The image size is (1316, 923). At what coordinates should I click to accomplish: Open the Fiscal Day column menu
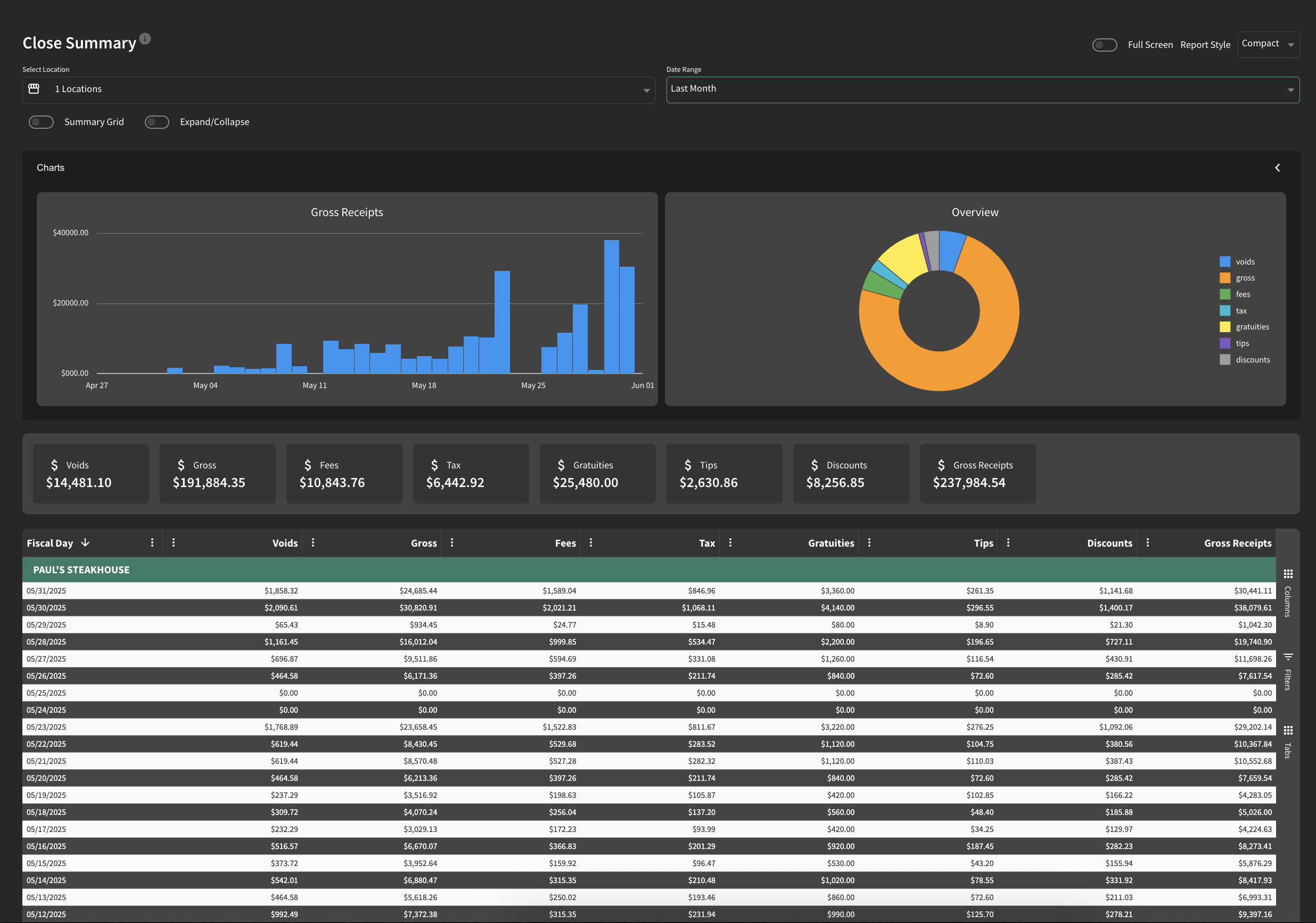point(152,542)
